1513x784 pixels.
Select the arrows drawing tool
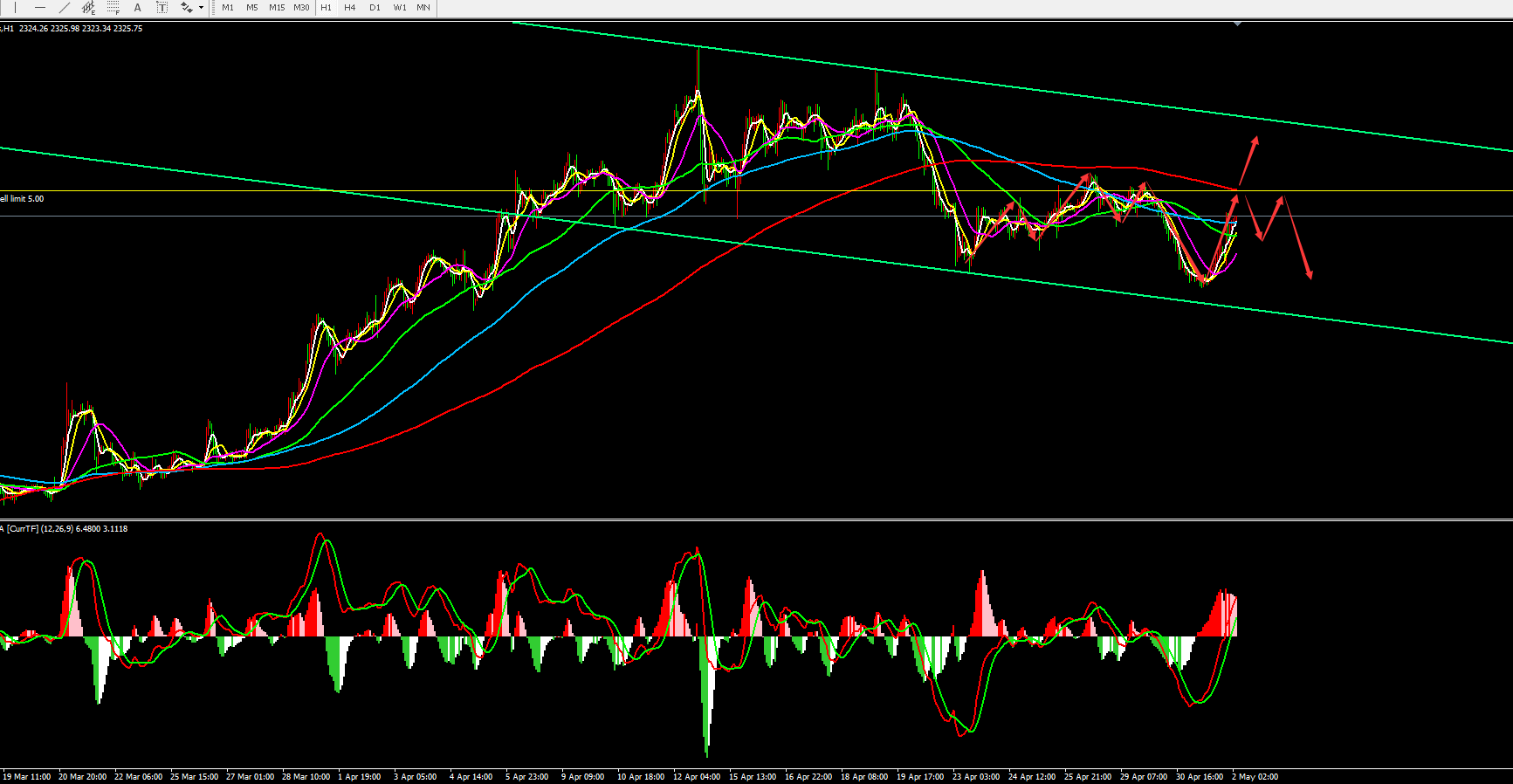tap(186, 8)
